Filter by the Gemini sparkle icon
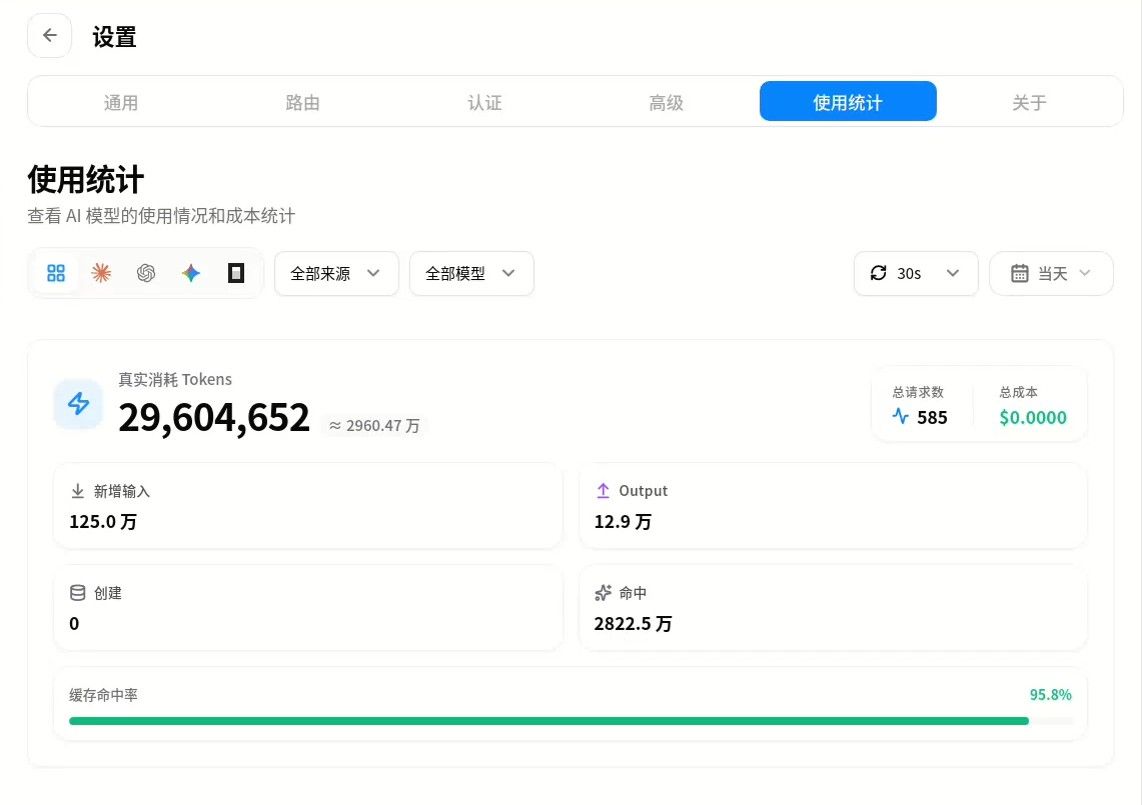Image resolution: width=1142 pixels, height=805 pixels. 191,273
